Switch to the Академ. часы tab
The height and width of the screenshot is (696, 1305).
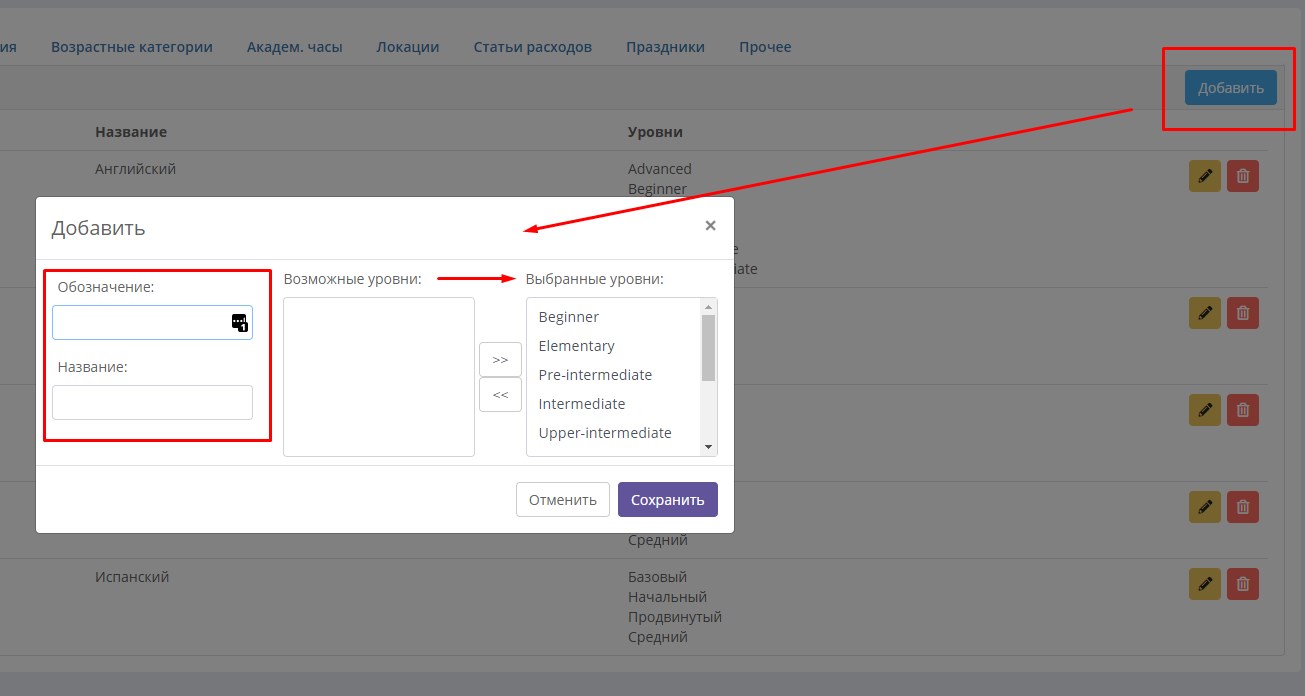(294, 47)
